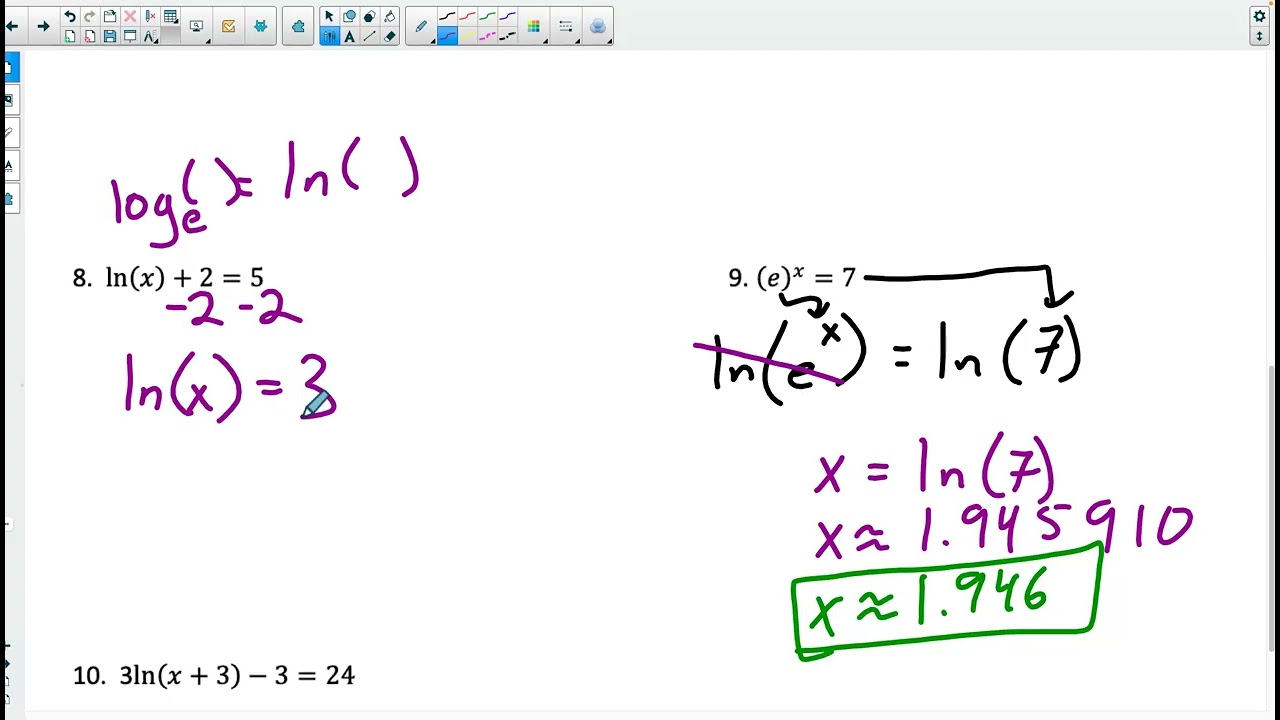Delete selected object with red X
The height and width of the screenshot is (720, 1280).
(x=130, y=17)
